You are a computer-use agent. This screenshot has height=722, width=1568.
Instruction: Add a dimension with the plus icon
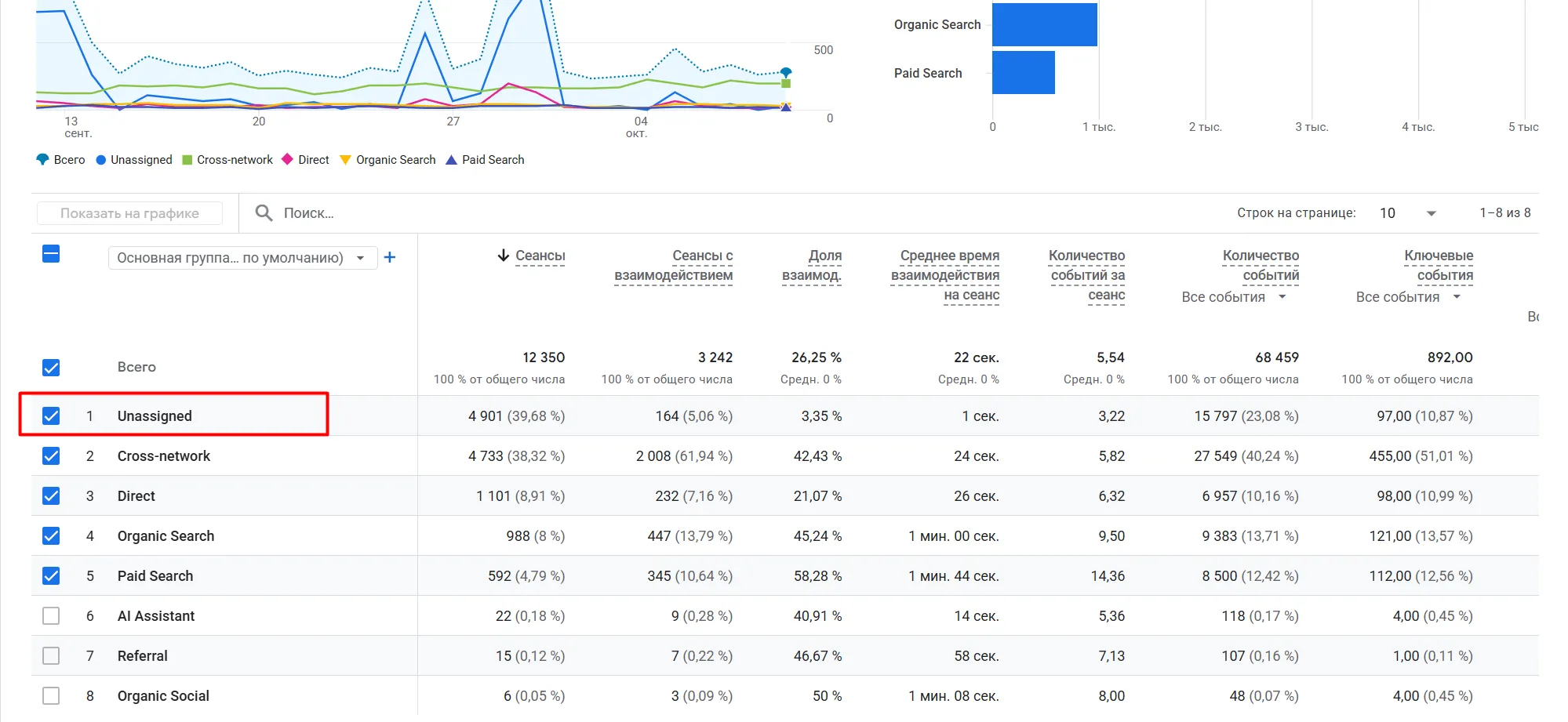(389, 257)
